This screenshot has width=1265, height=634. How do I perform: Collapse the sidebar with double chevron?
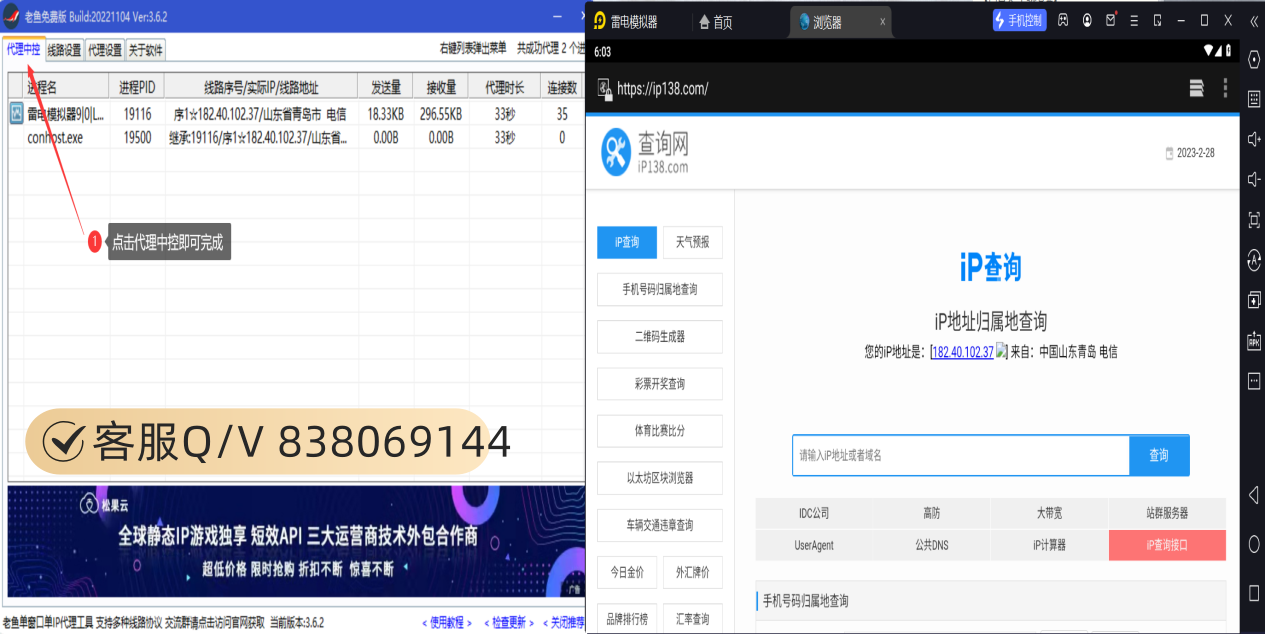pyautogui.click(x=1254, y=21)
